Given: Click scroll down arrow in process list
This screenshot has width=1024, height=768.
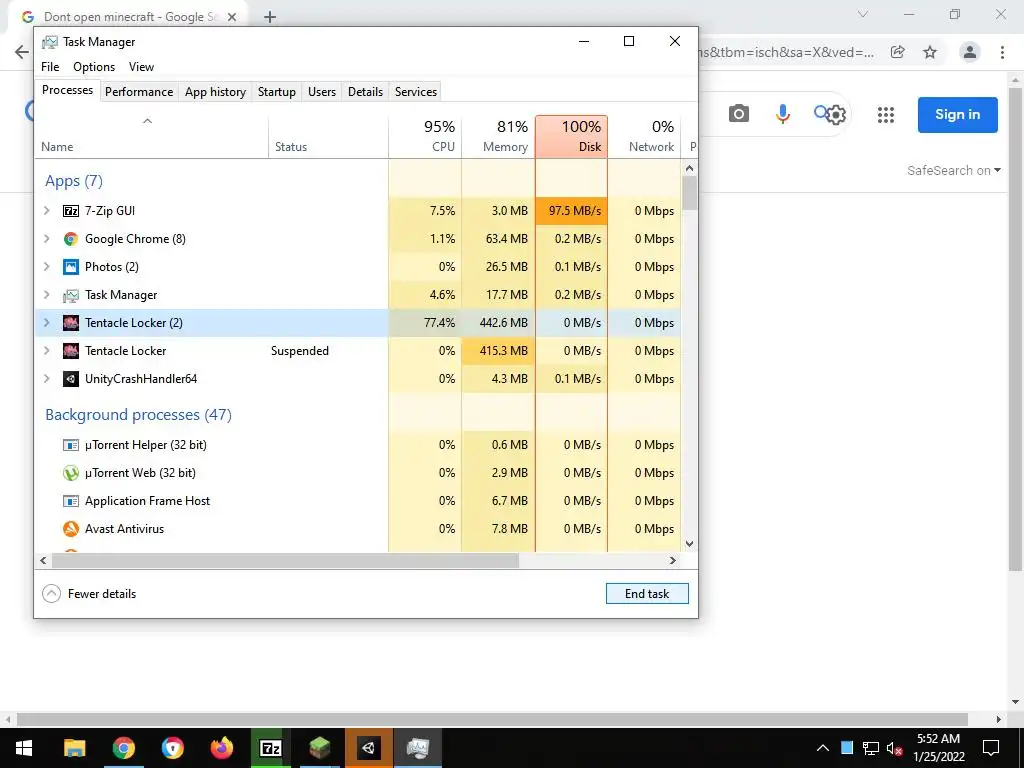Looking at the screenshot, I should (690, 544).
